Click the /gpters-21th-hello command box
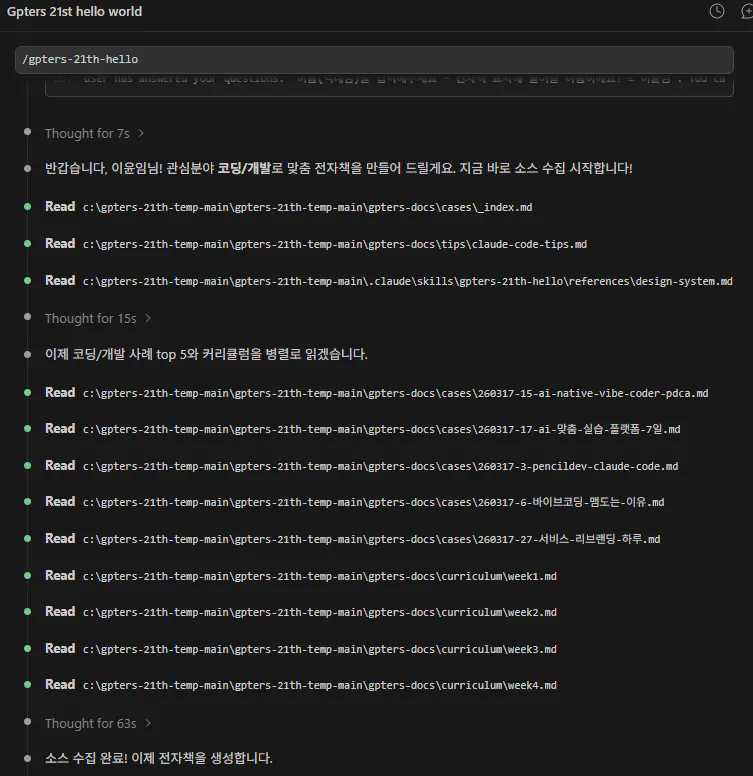Screen dimensions: 753x776 click(x=374, y=59)
